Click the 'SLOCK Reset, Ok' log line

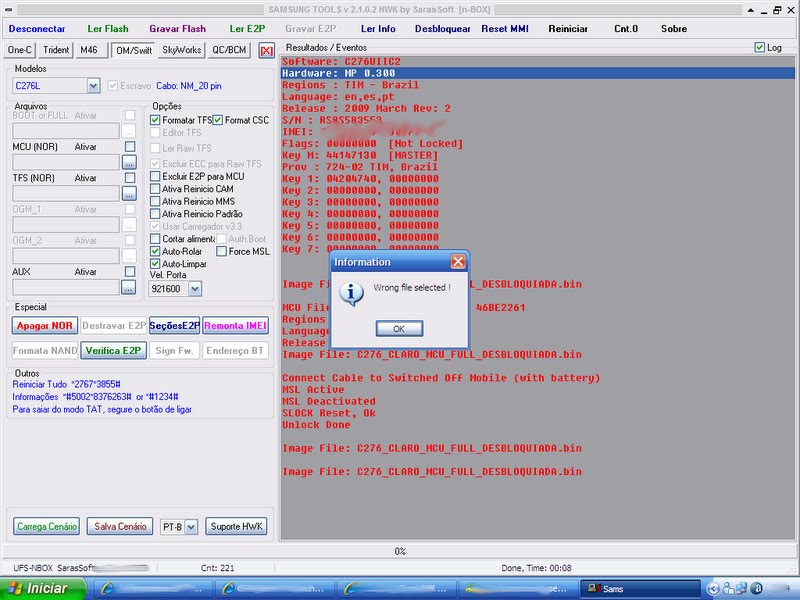tap(329, 413)
